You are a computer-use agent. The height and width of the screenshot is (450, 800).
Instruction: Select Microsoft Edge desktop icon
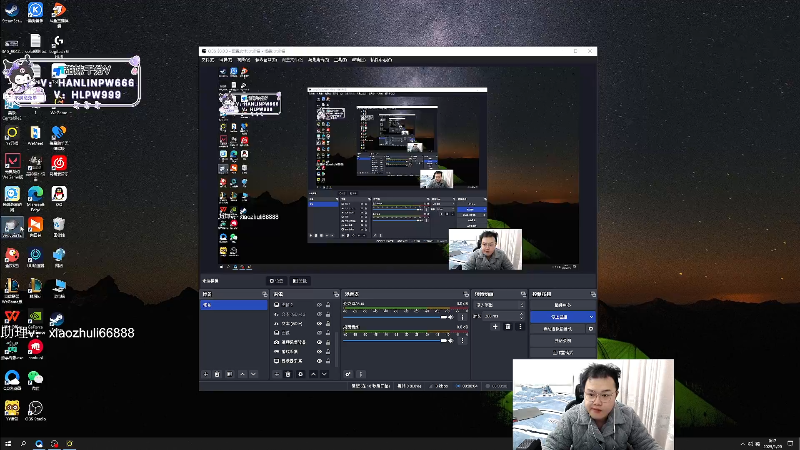coord(35,198)
